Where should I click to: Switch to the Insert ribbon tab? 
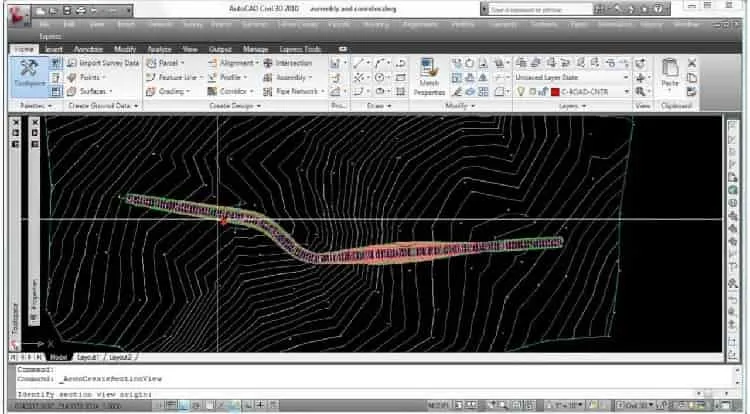click(54, 49)
